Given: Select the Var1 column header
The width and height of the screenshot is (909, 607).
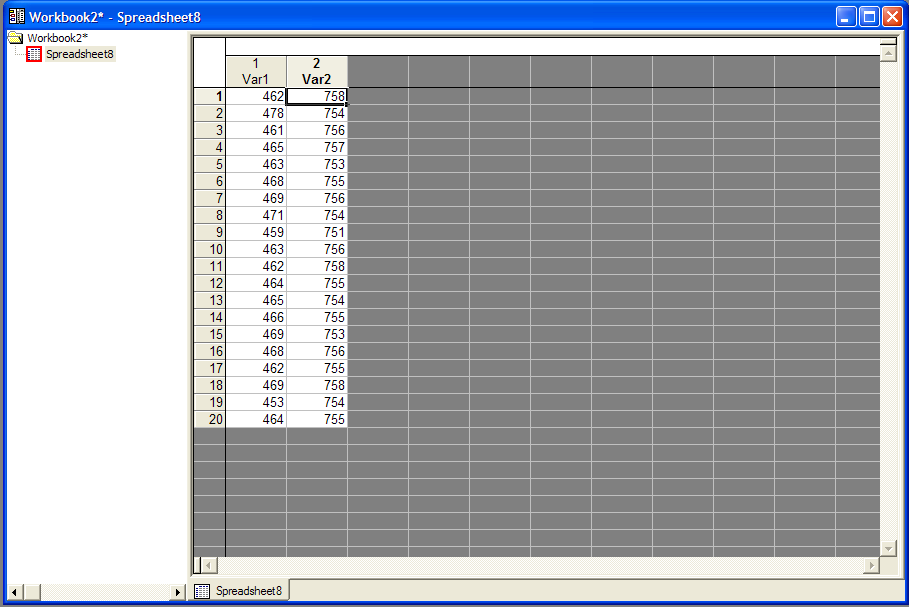Looking at the screenshot, I should tap(256, 72).
